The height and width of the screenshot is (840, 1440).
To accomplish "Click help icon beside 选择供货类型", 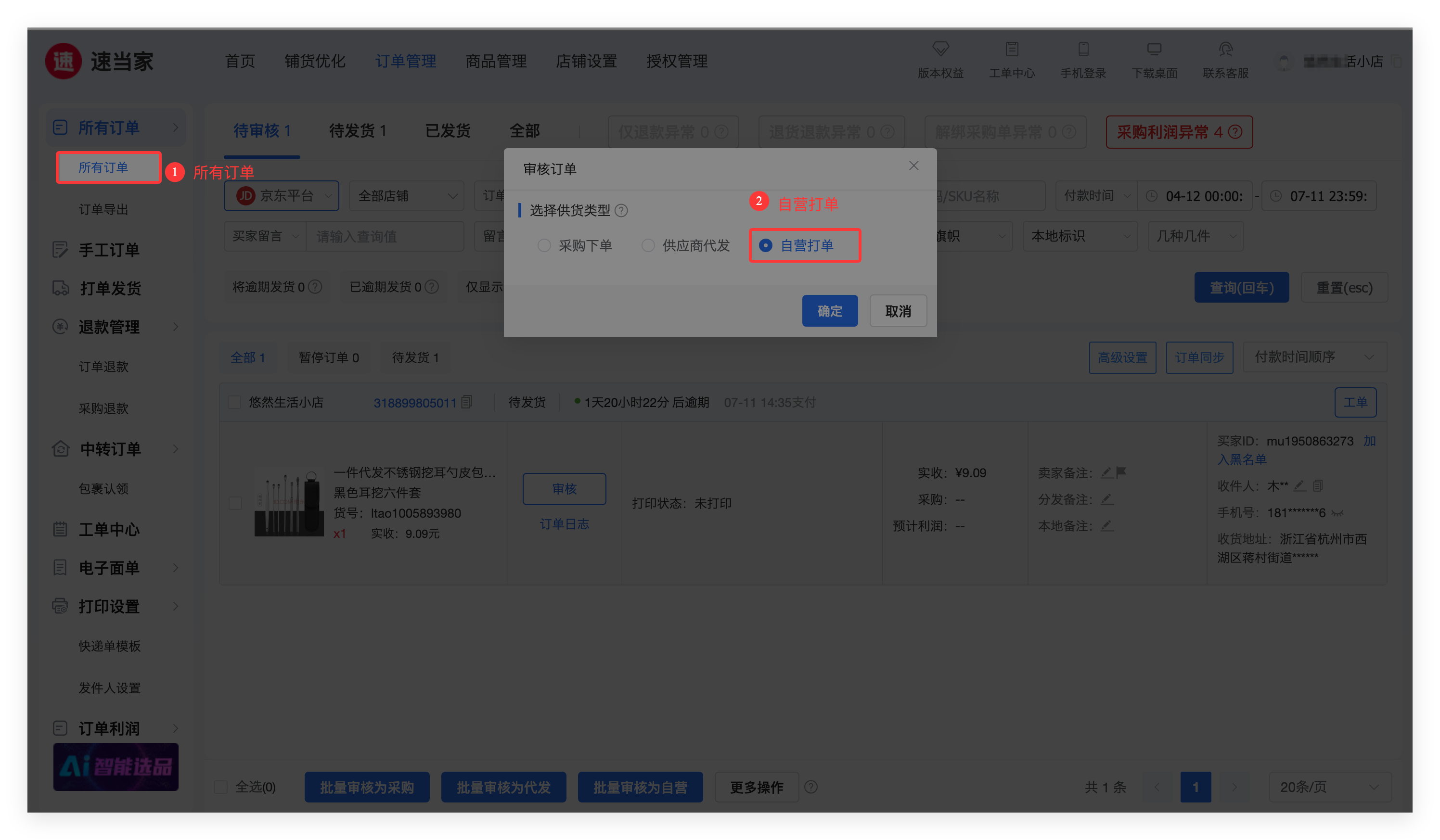I will pyautogui.click(x=621, y=211).
